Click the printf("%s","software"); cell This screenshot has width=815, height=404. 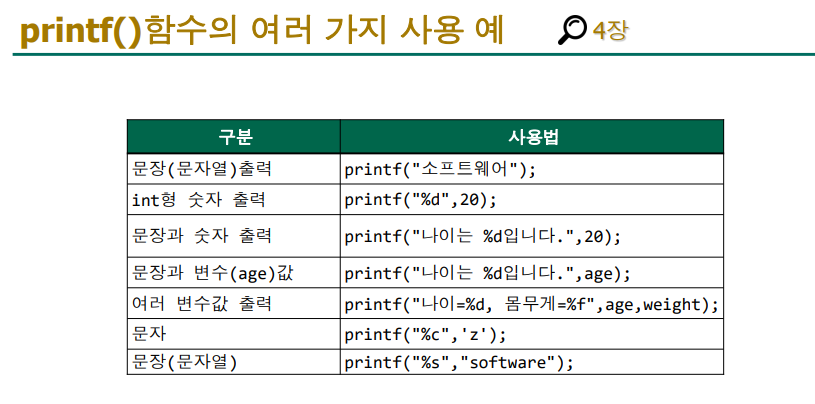532,362
